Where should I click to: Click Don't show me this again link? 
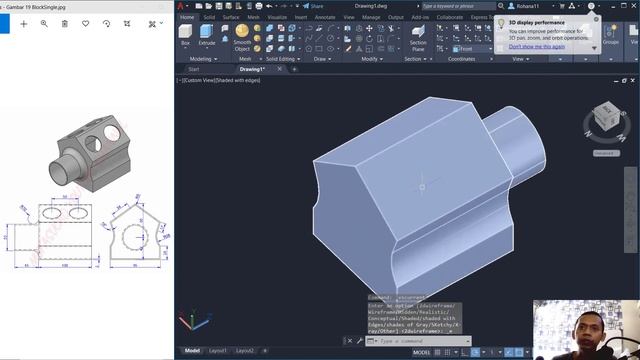click(x=537, y=47)
